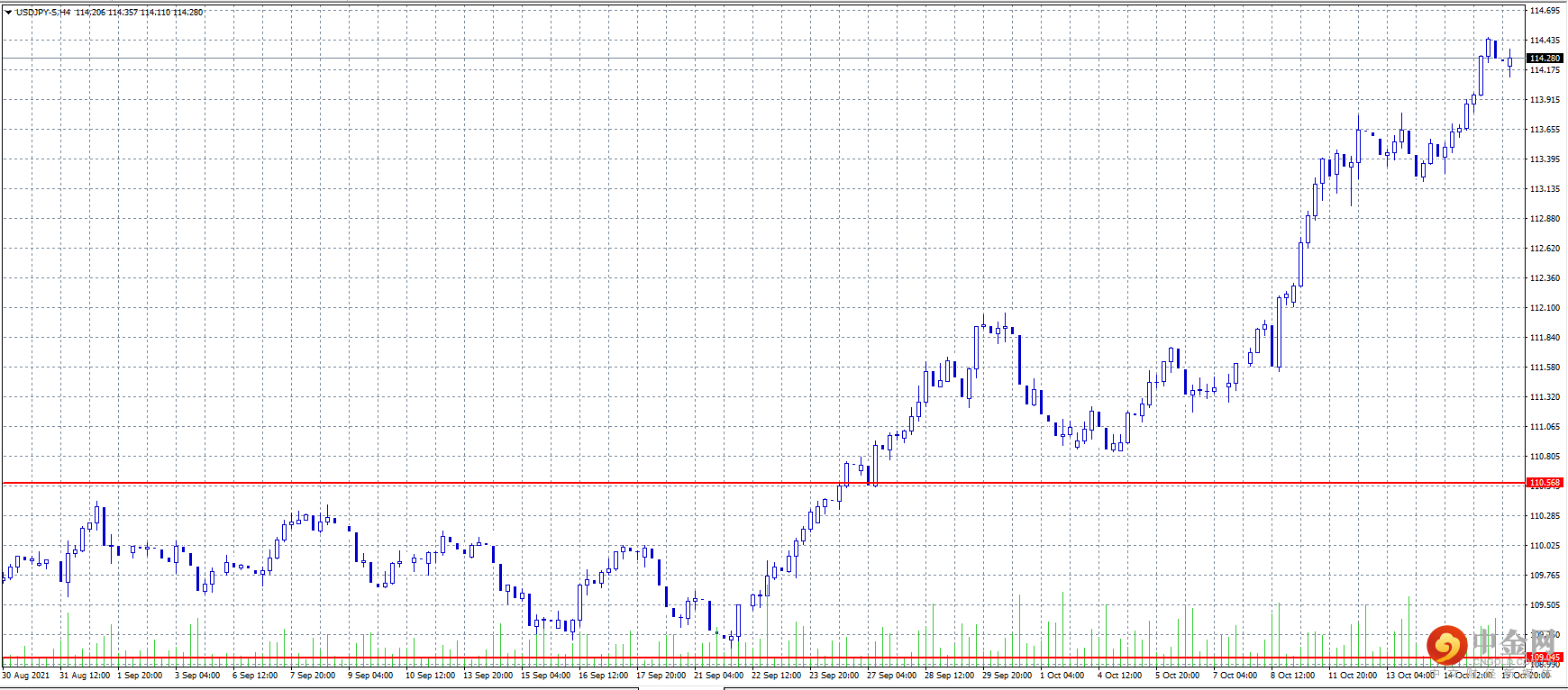Click the 112.620 price axis label
Image resolution: width=1568 pixels, height=690 pixels.
[1545, 249]
